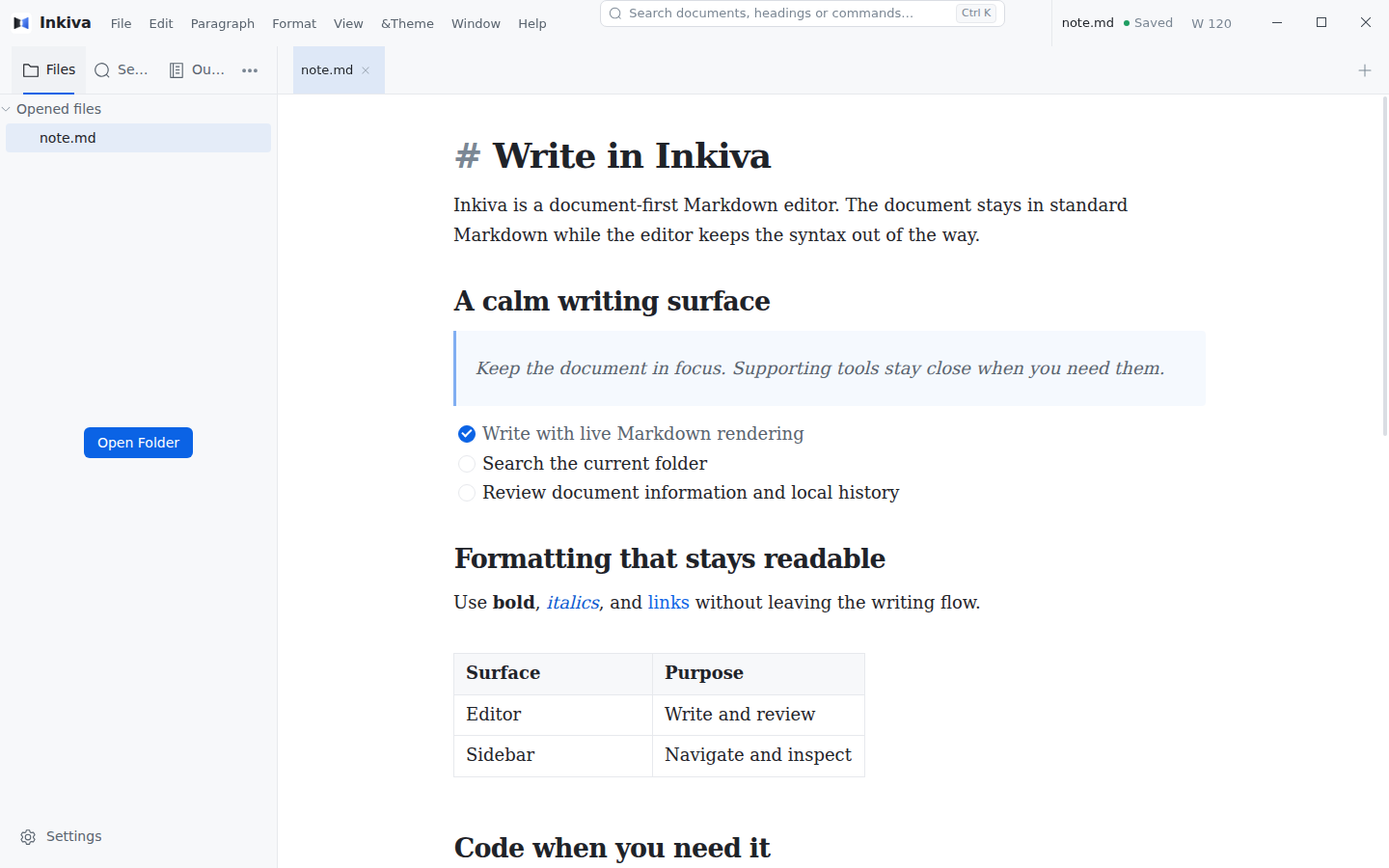
Task: Open the sidebar more options ellipsis
Action: pyautogui.click(x=250, y=70)
